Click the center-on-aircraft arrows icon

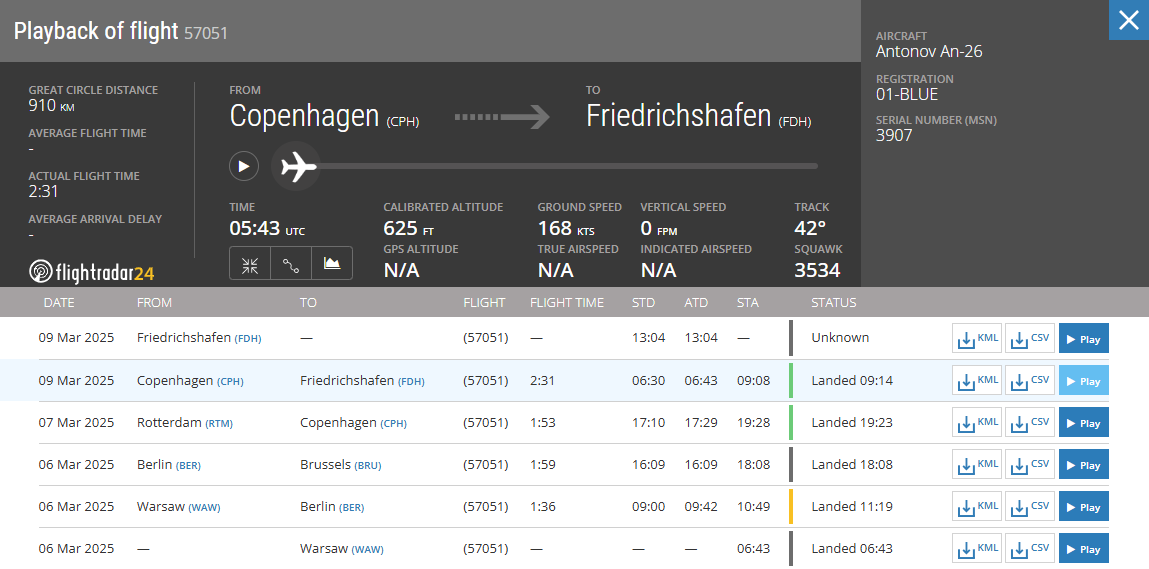250,263
